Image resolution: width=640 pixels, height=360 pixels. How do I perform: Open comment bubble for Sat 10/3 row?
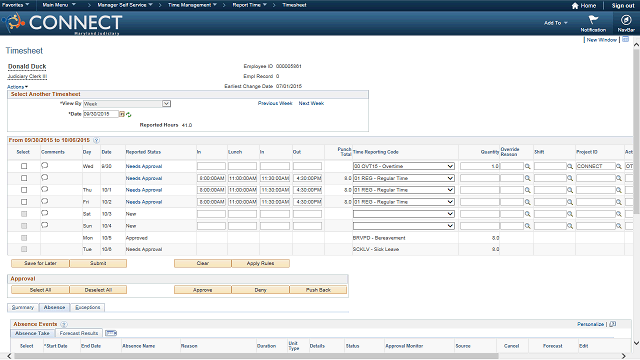[44, 213]
